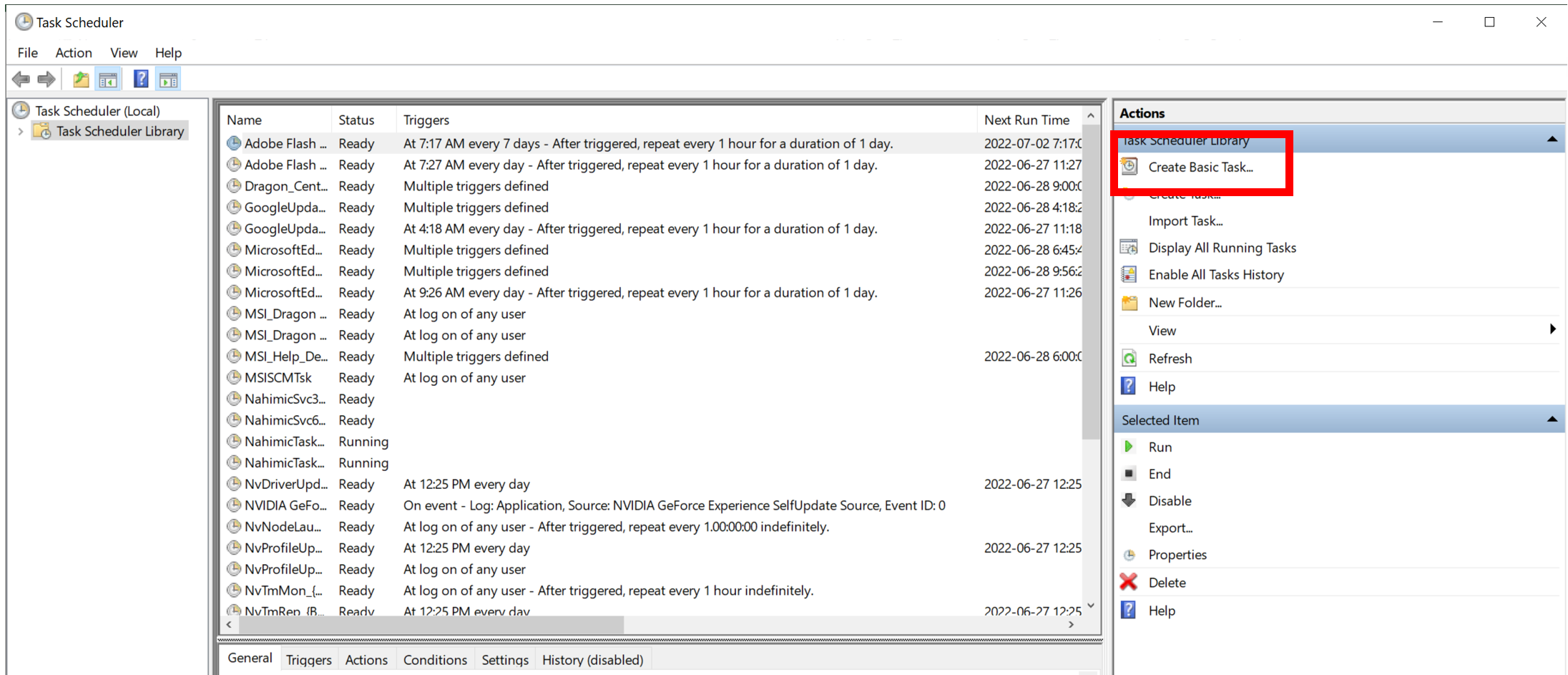
Task: Click Enable All Tasks History
Action: tap(1215, 275)
